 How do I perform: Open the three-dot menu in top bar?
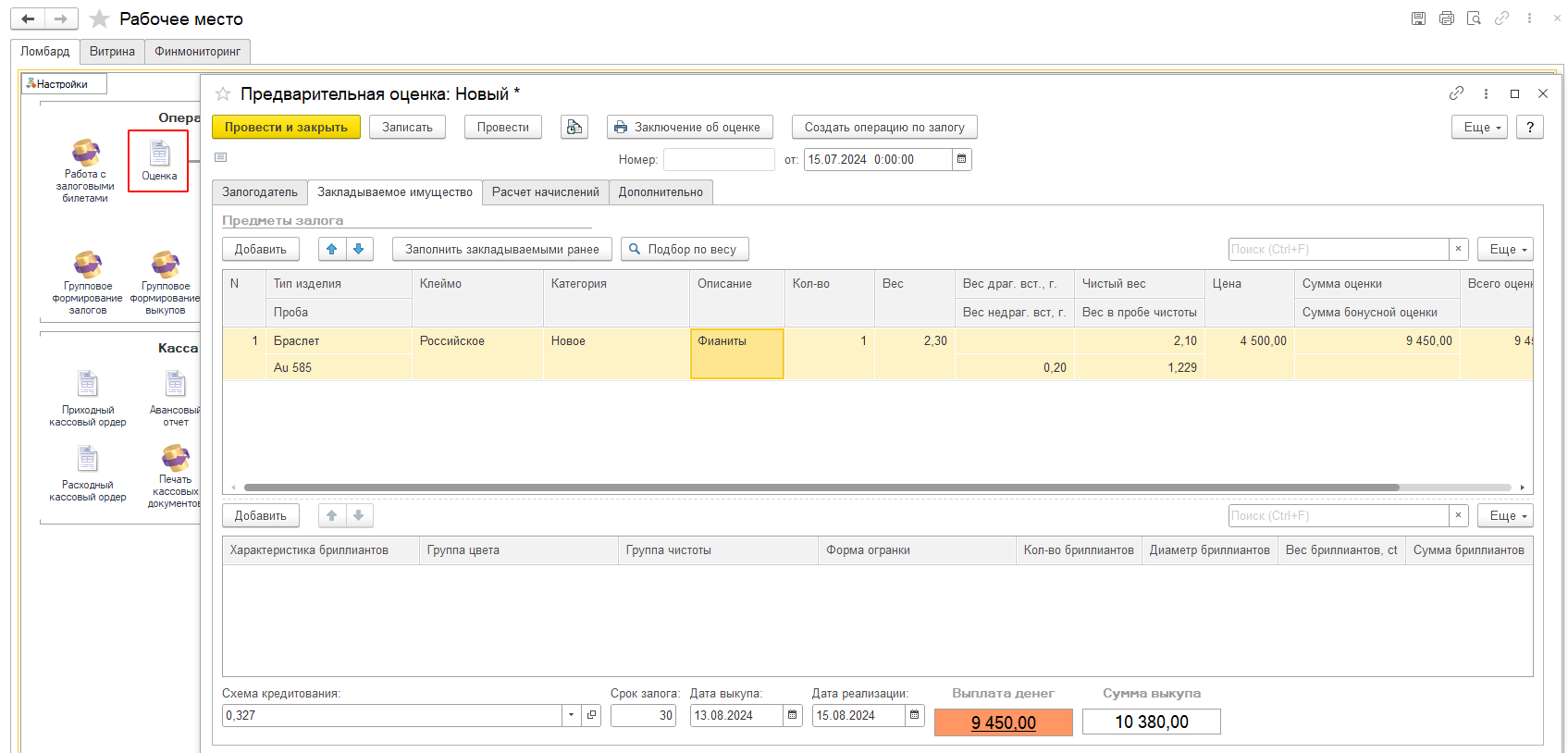tap(1529, 19)
